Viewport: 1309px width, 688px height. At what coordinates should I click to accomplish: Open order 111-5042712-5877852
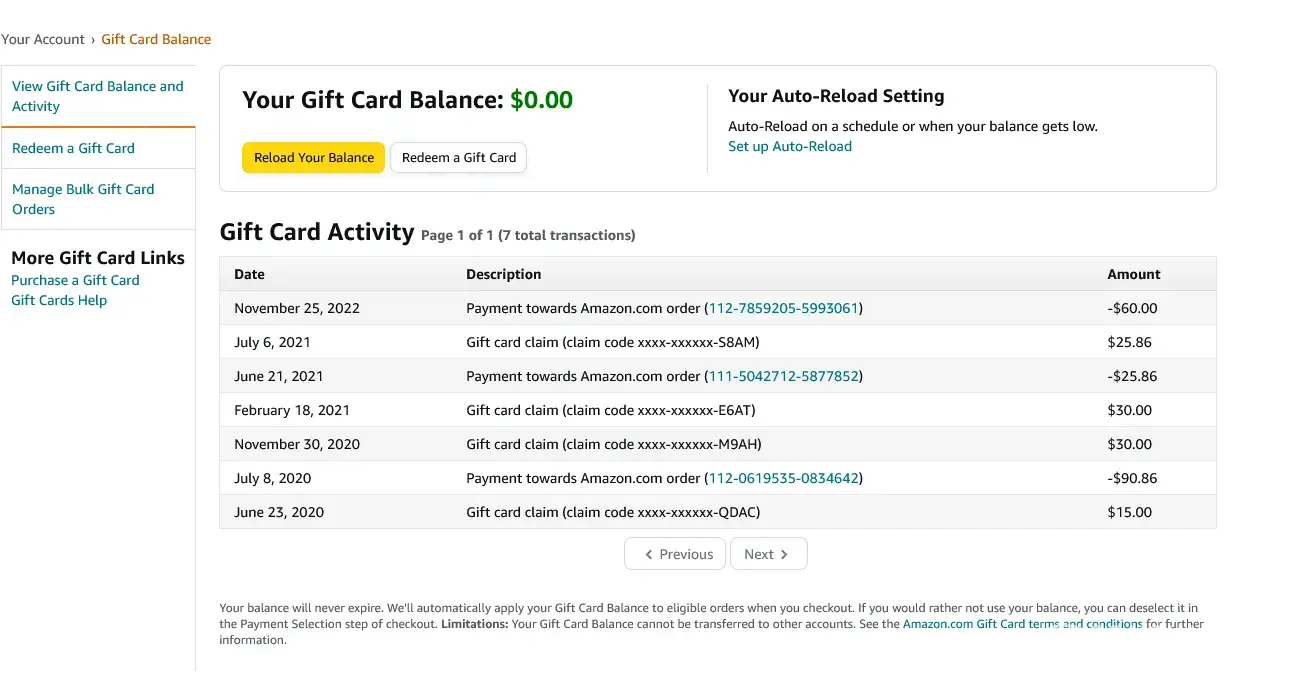pos(784,376)
